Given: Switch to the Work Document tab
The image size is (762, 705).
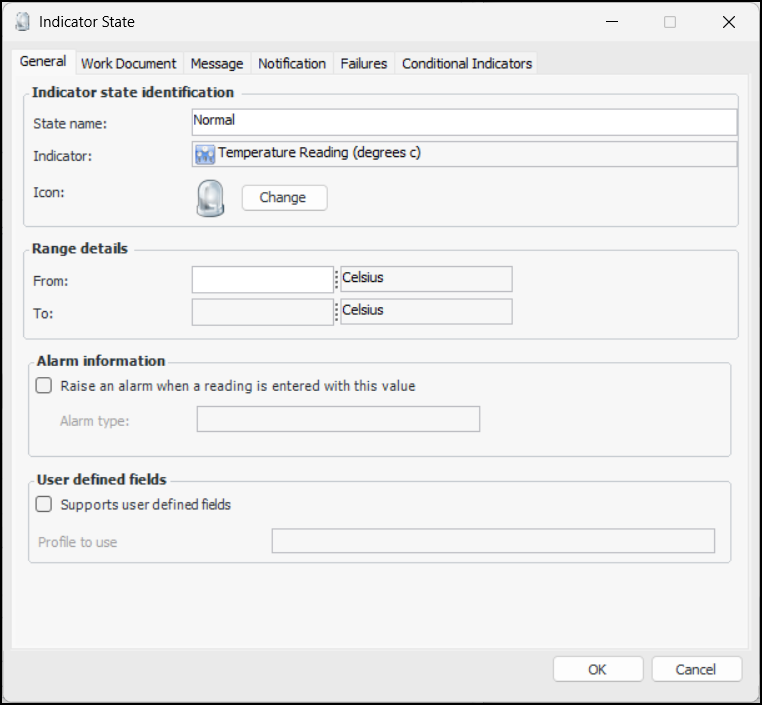Looking at the screenshot, I should click(x=129, y=64).
